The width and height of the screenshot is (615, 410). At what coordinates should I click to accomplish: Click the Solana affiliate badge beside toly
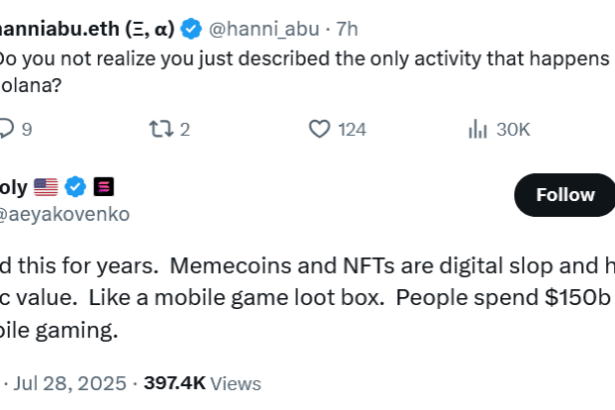pyautogui.click(x=103, y=186)
